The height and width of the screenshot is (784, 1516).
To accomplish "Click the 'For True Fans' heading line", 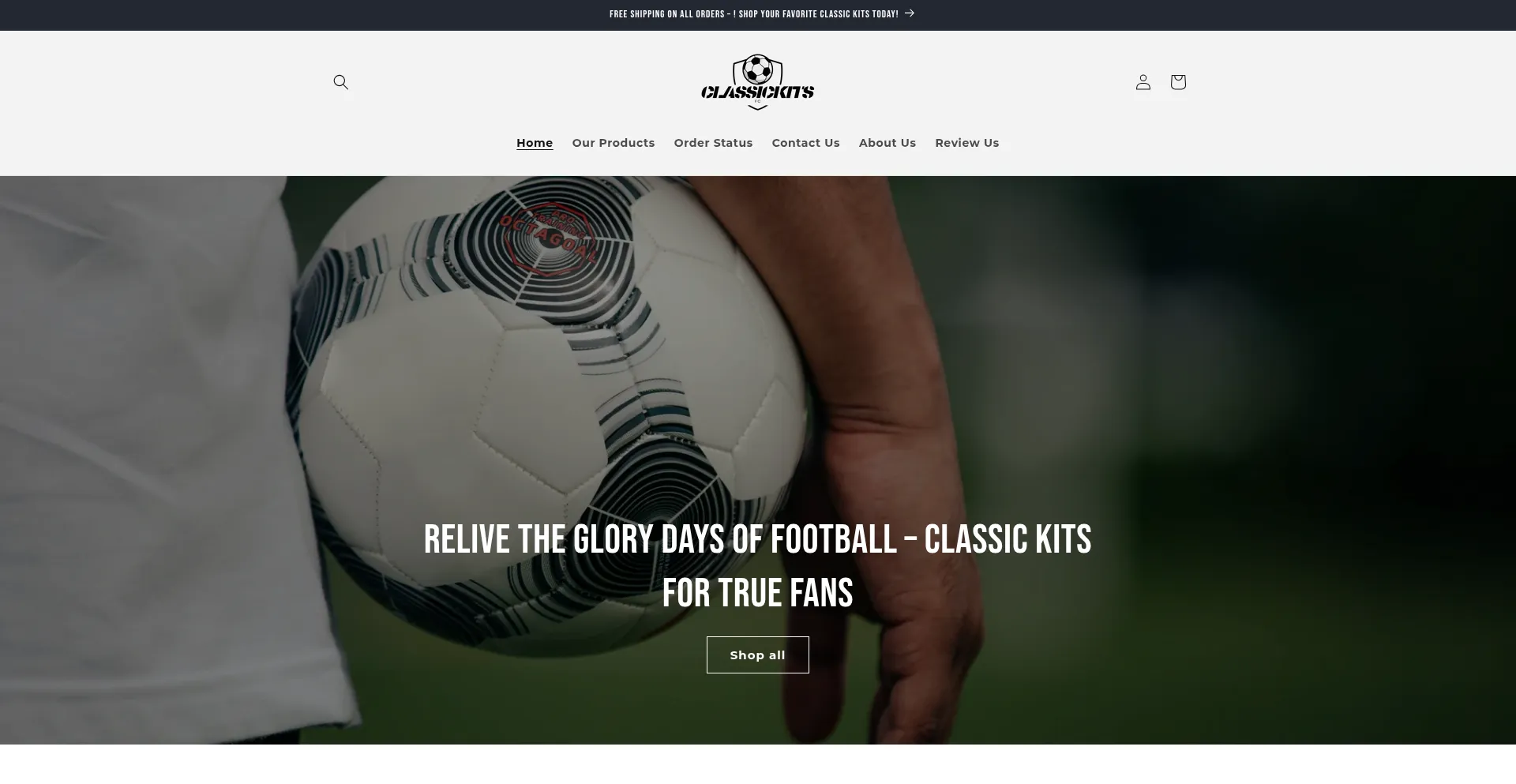I will (757, 594).
